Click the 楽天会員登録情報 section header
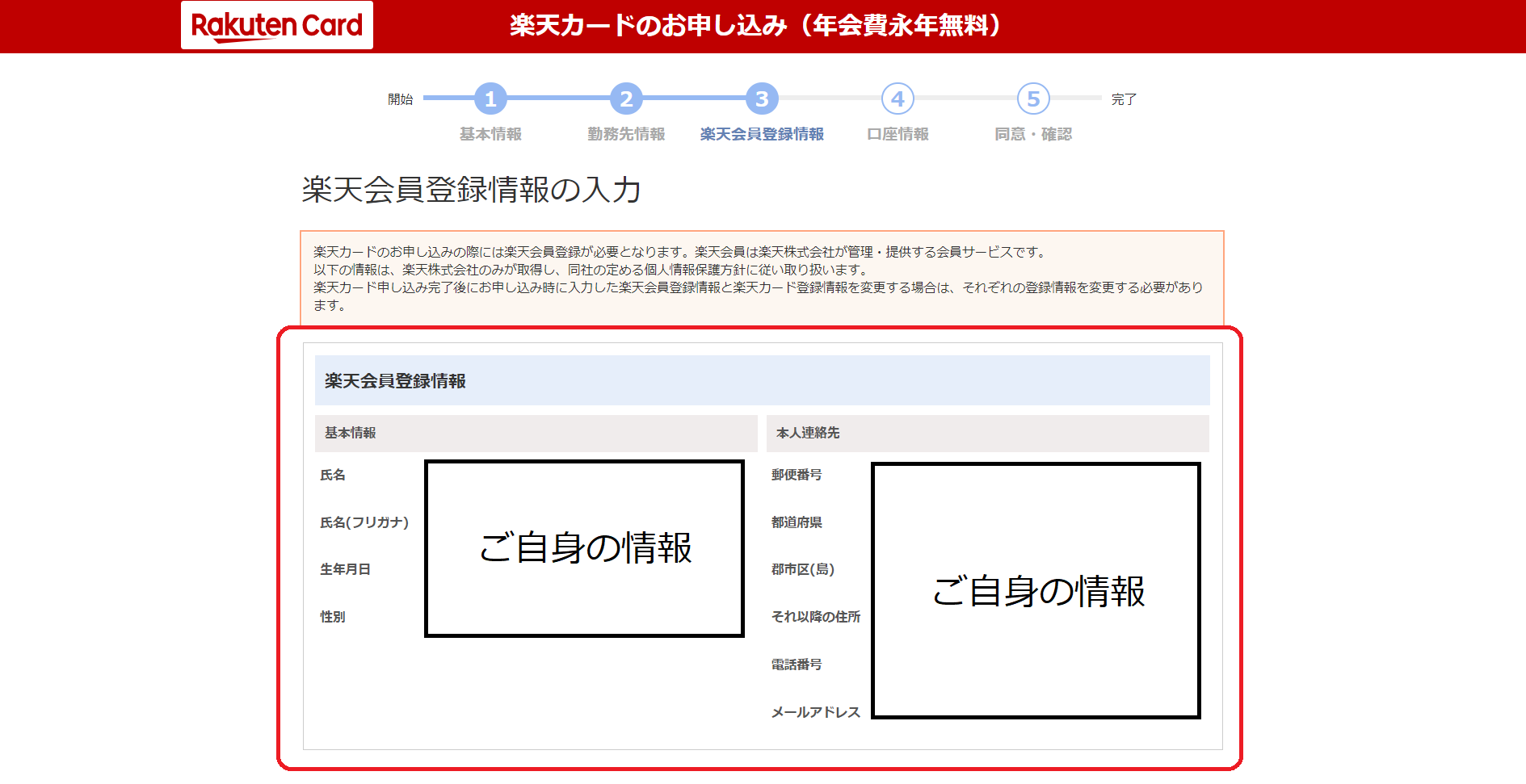Viewport: 1526px width, 784px height. coord(762,380)
